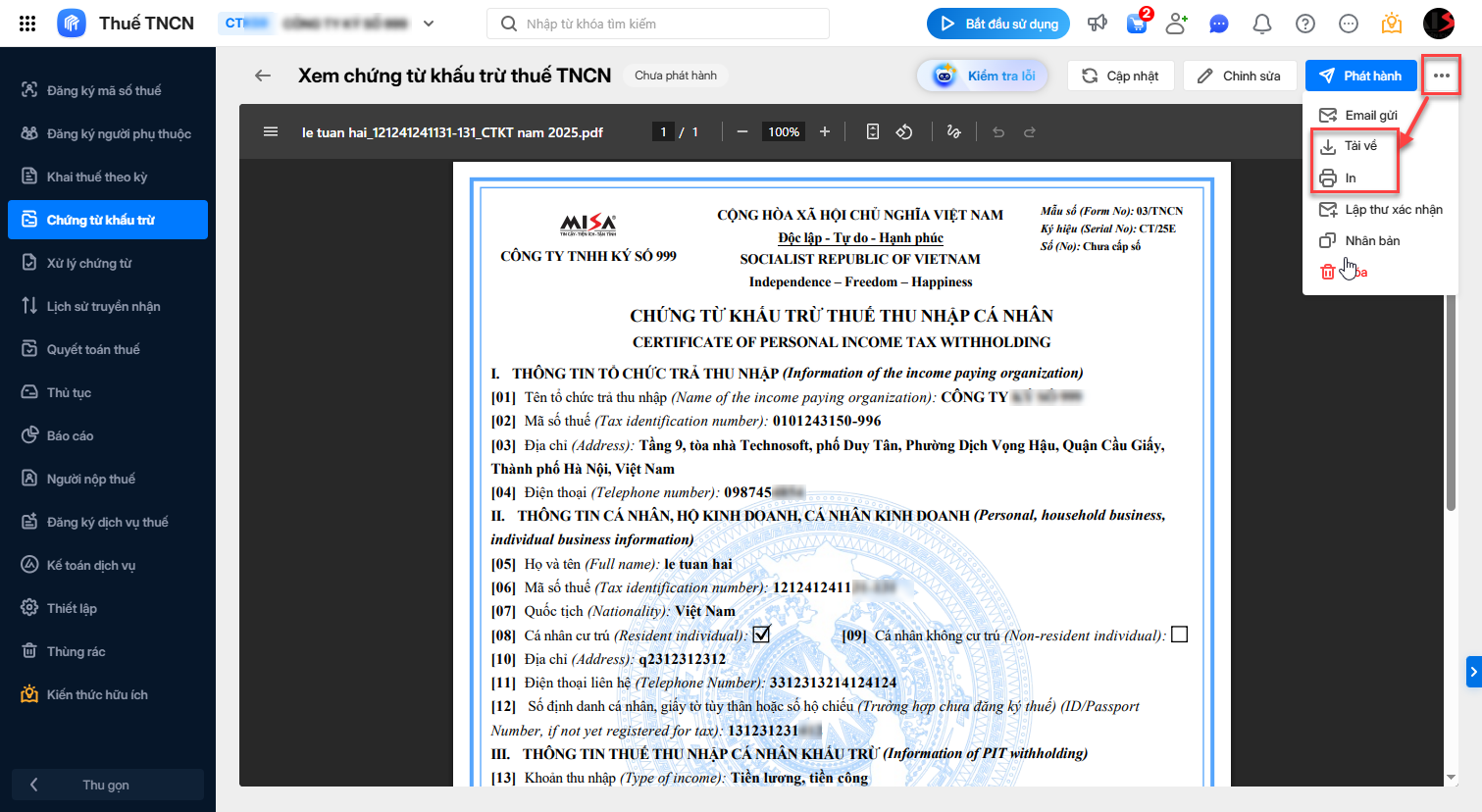Viewport: 1482px width, 812px height.
Task: Click the Phát hành button
Action: click(1361, 76)
